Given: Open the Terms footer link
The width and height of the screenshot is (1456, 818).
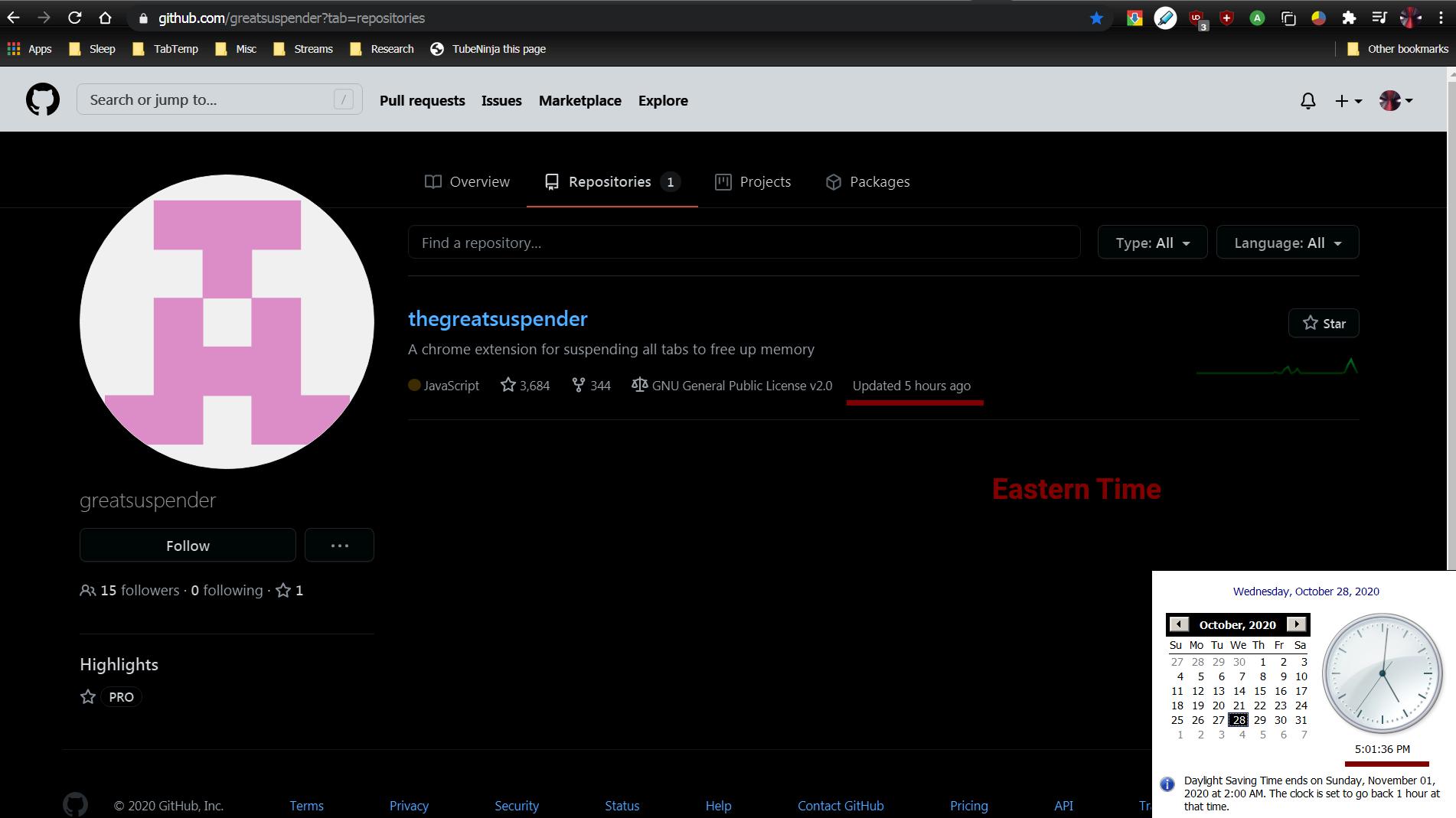Looking at the screenshot, I should [306, 806].
